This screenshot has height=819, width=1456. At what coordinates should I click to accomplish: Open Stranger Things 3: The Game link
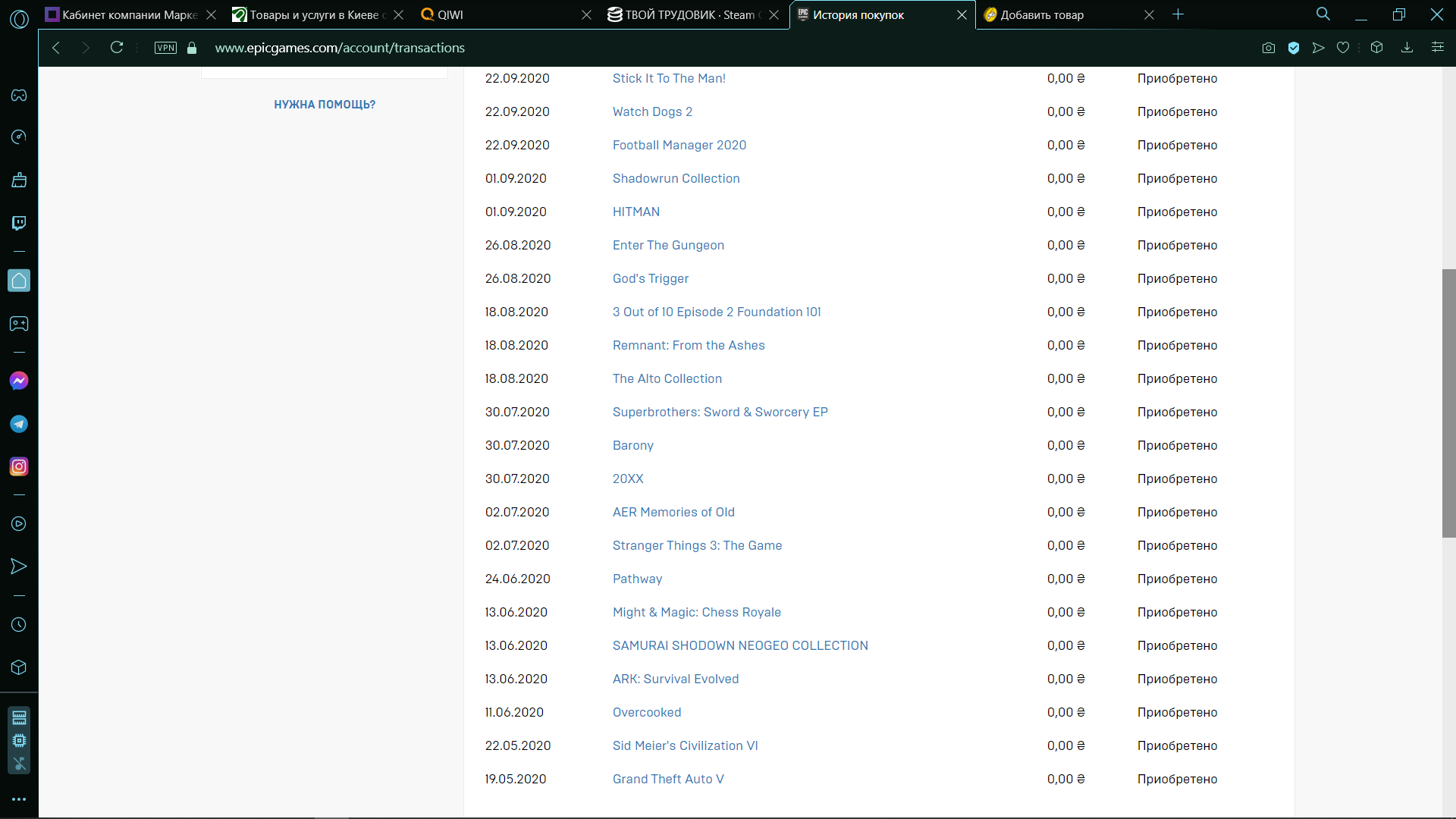697,545
